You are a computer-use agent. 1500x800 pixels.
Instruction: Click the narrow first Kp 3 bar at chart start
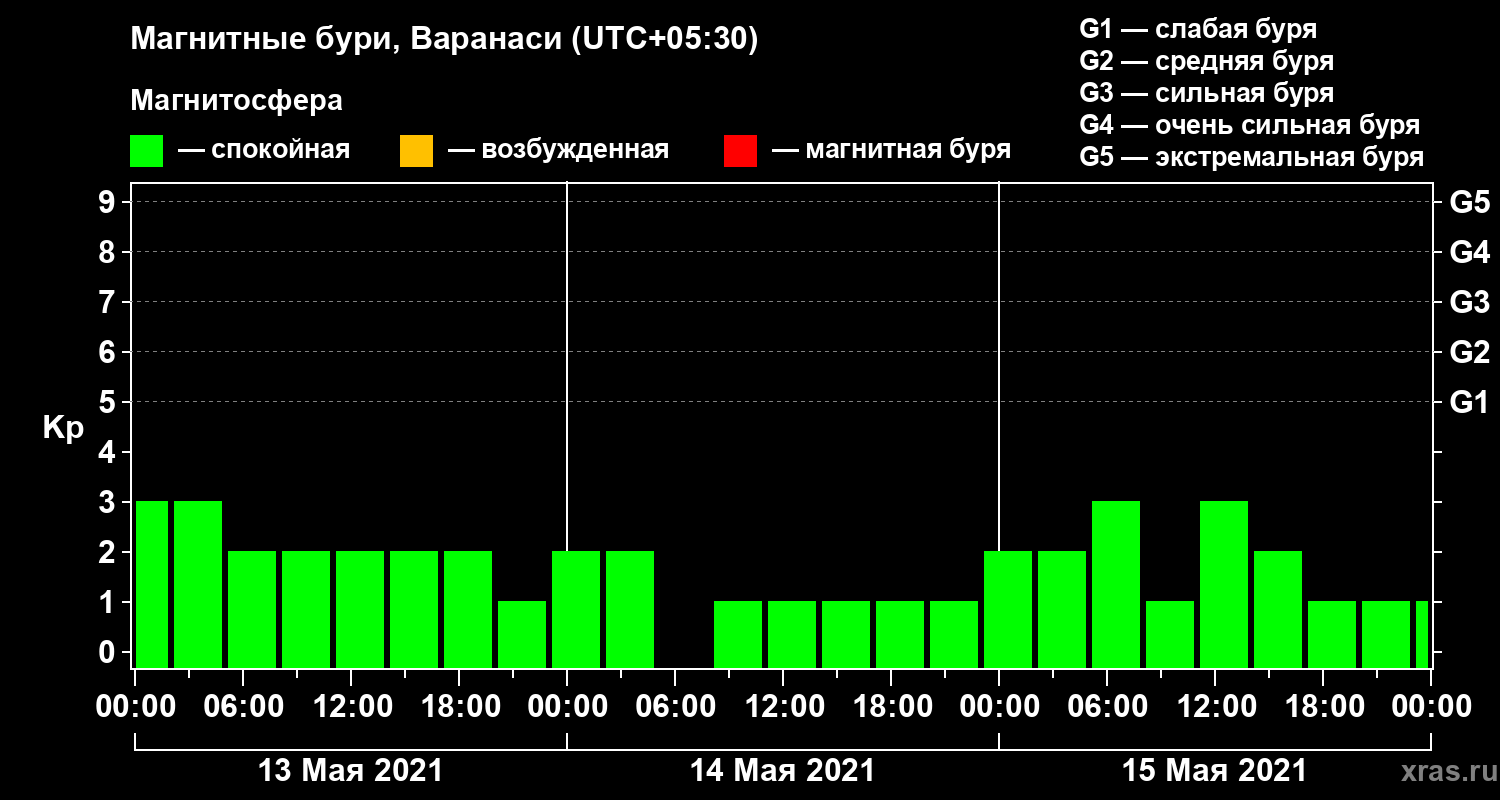(x=152, y=584)
